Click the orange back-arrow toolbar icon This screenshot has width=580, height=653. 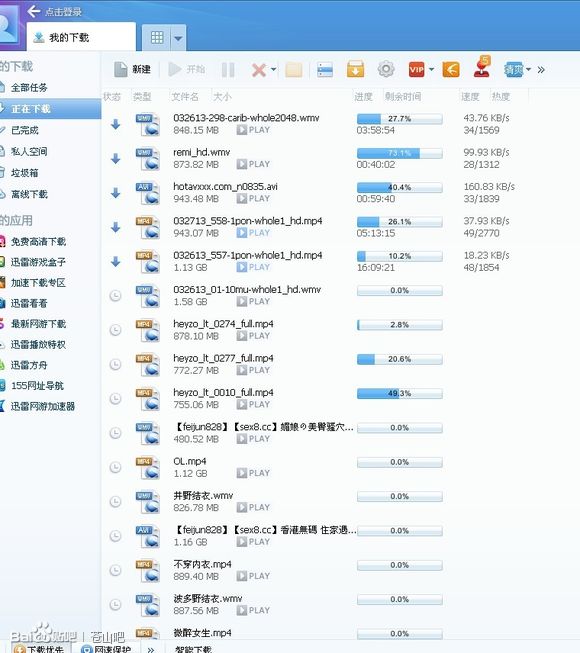(x=451, y=70)
